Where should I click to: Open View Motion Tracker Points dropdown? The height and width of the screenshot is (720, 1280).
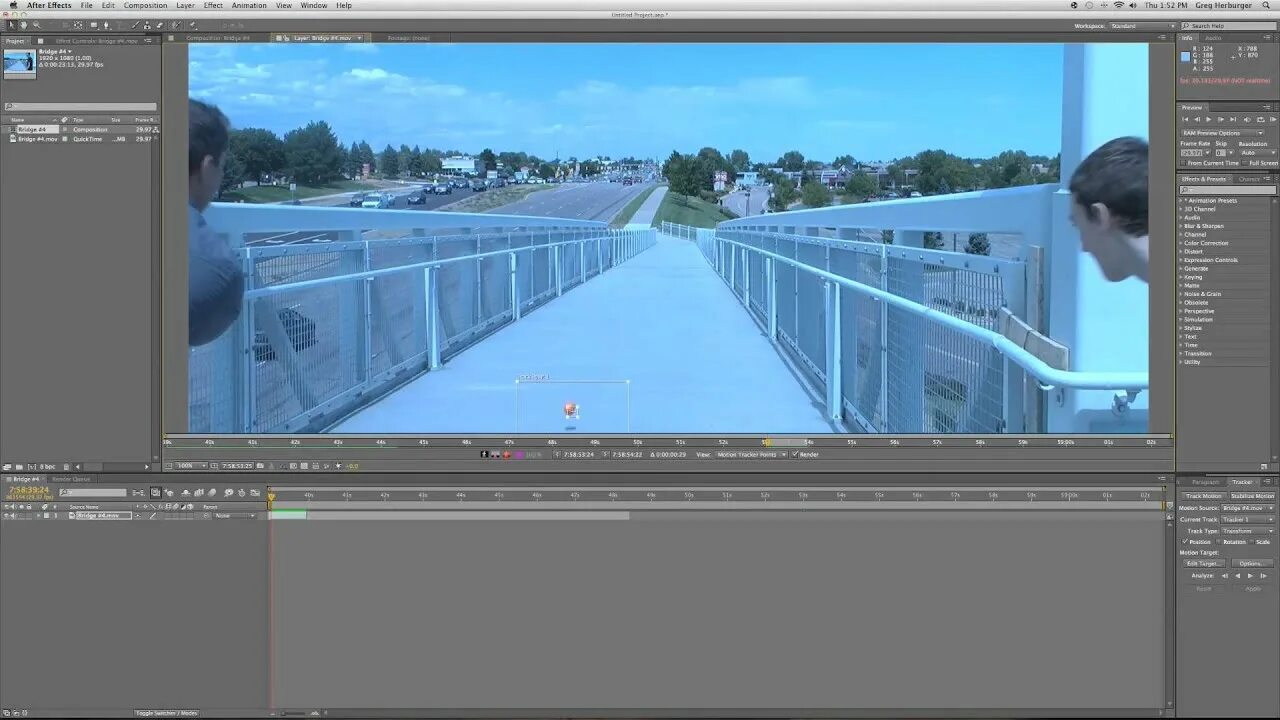tap(751, 455)
